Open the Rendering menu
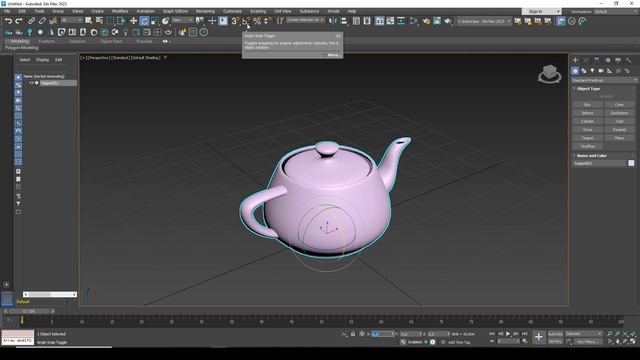This screenshot has width=640, height=360. (x=205, y=11)
